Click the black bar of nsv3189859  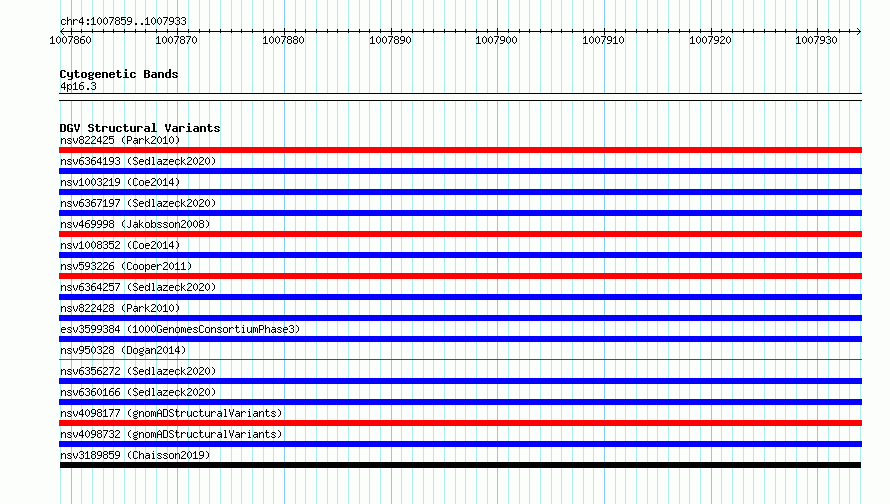point(460,465)
